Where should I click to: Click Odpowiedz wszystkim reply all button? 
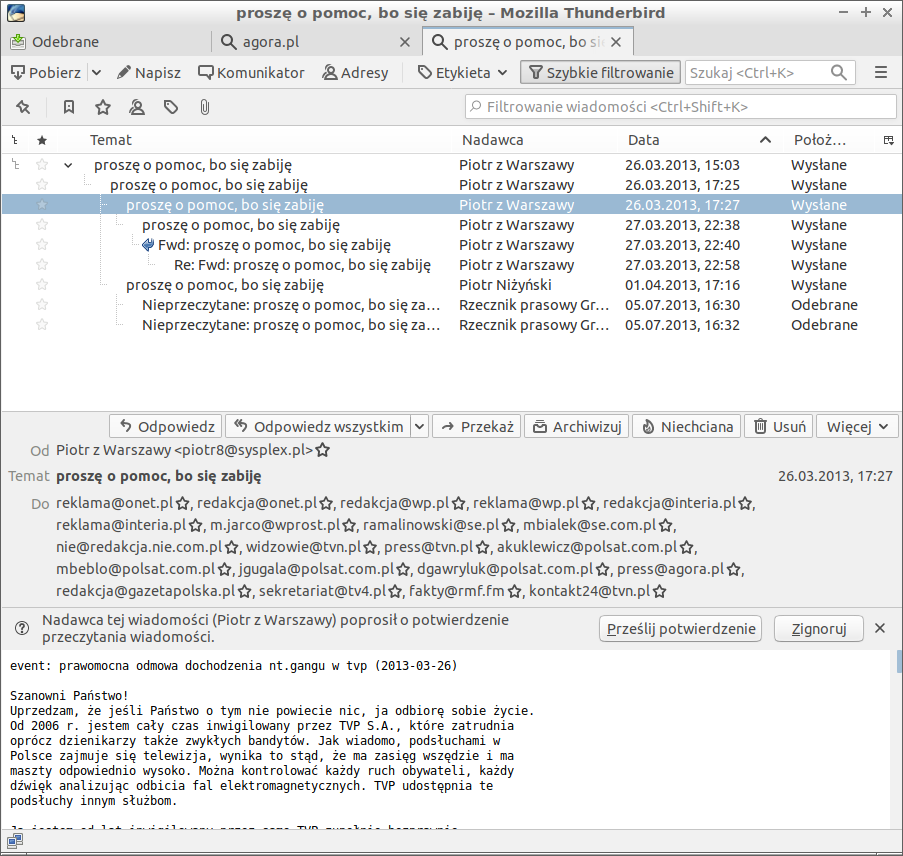(318, 426)
